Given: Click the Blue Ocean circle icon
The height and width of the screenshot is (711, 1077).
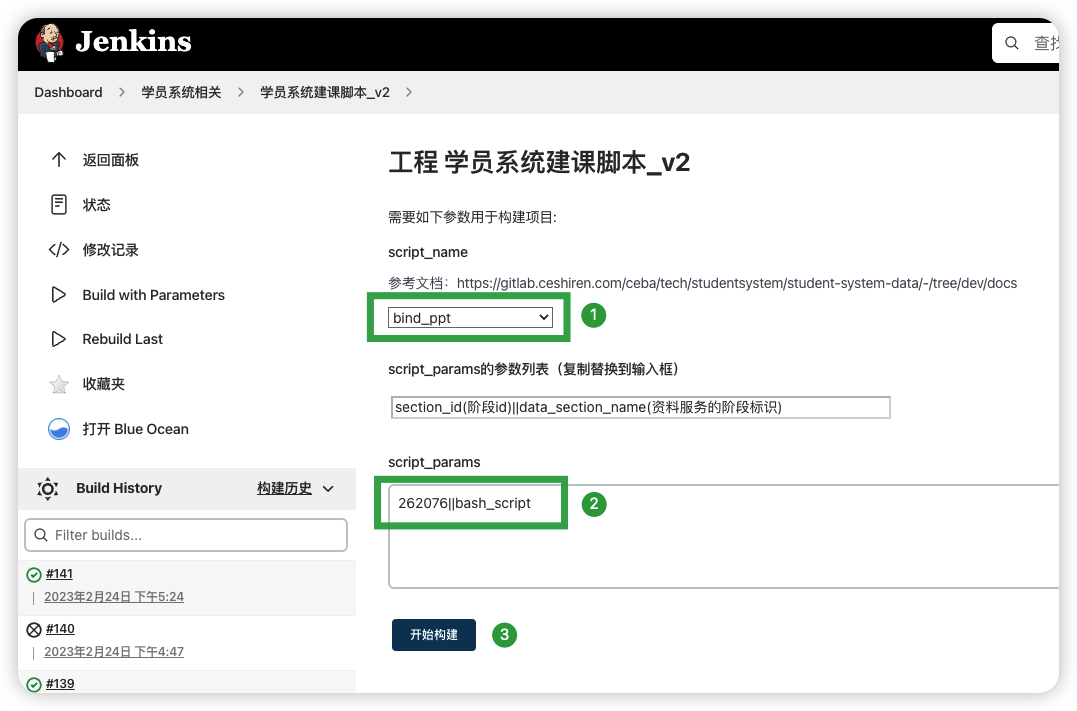Looking at the screenshot, I should click(59, 429).
